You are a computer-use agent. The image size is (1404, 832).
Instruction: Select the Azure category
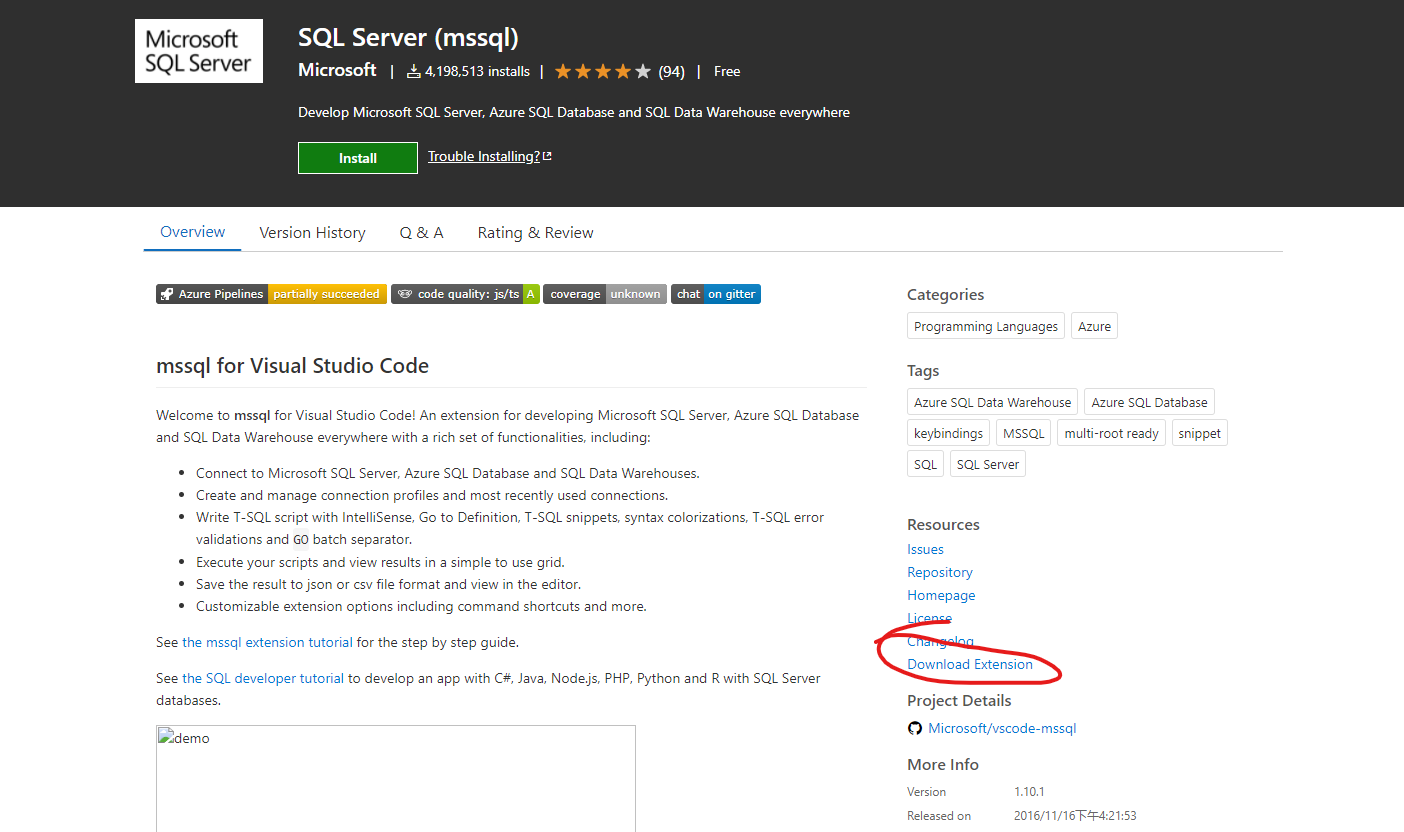coord(1094,326)
